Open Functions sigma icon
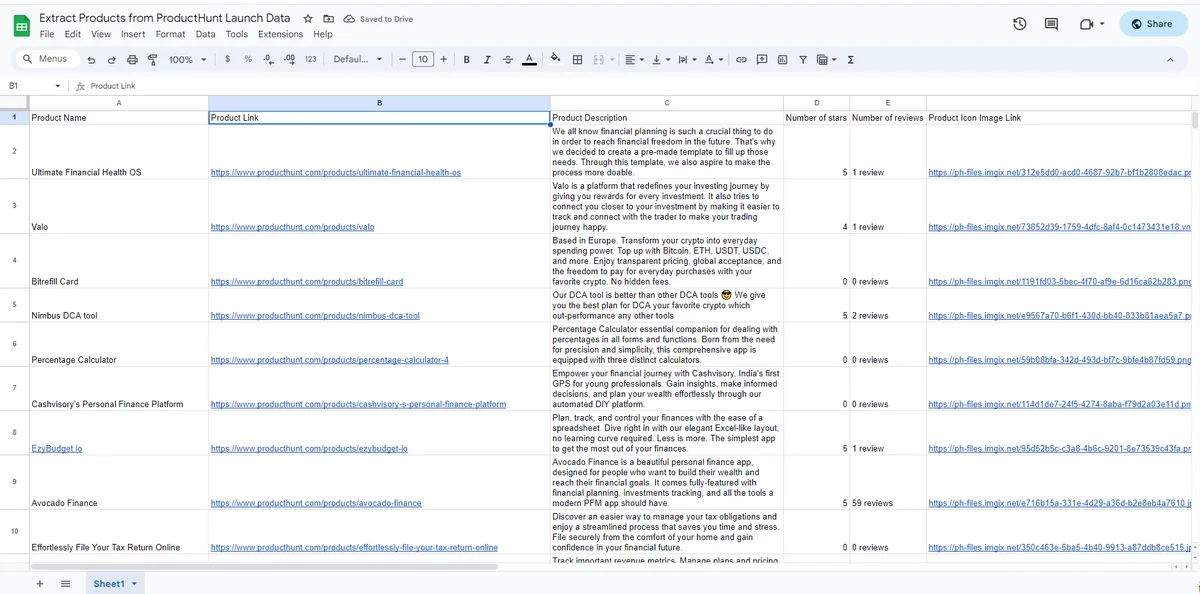Screen dimensions: 1200x594 coord(850,60)
